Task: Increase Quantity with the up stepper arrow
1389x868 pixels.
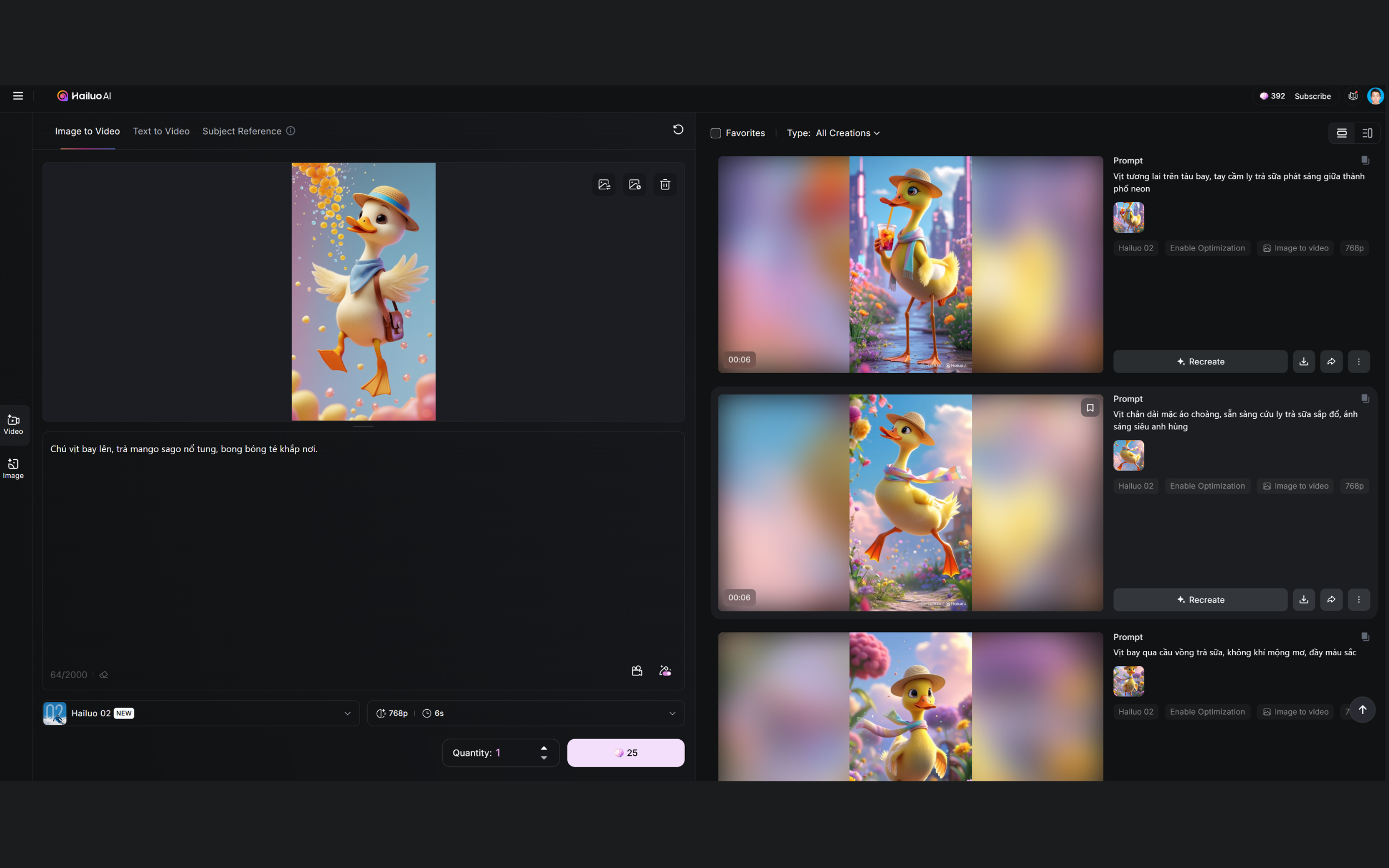Action: point(543,748)
